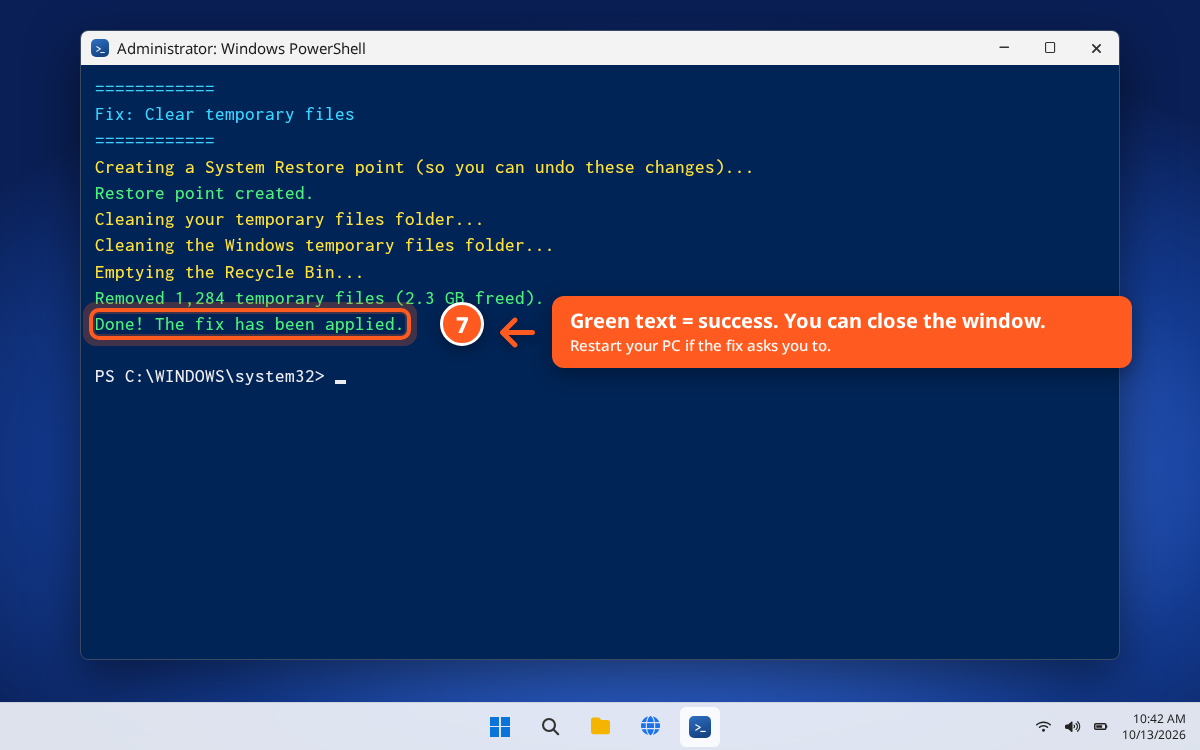
Task: Open taskbar Search
Action: 550,727
